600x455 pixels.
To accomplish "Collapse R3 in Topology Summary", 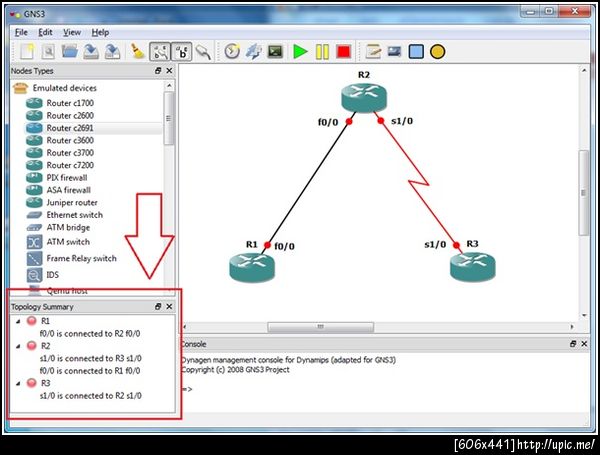I will tap(18, 383).
